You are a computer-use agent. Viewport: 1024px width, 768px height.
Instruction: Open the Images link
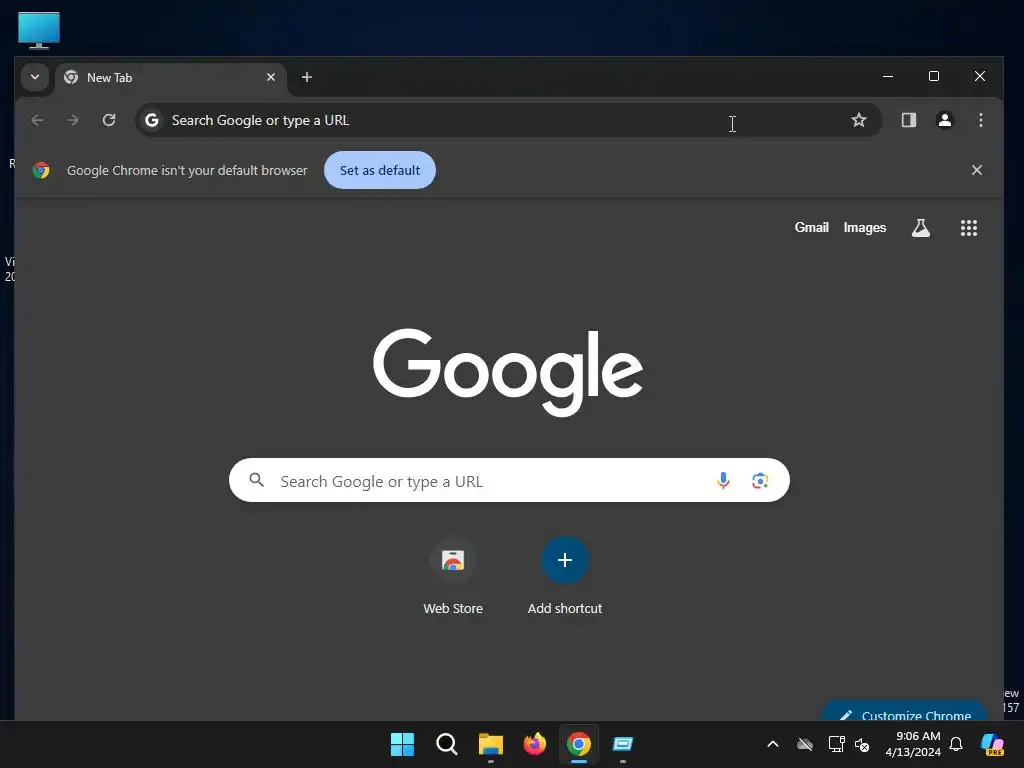tap(865, 227)
